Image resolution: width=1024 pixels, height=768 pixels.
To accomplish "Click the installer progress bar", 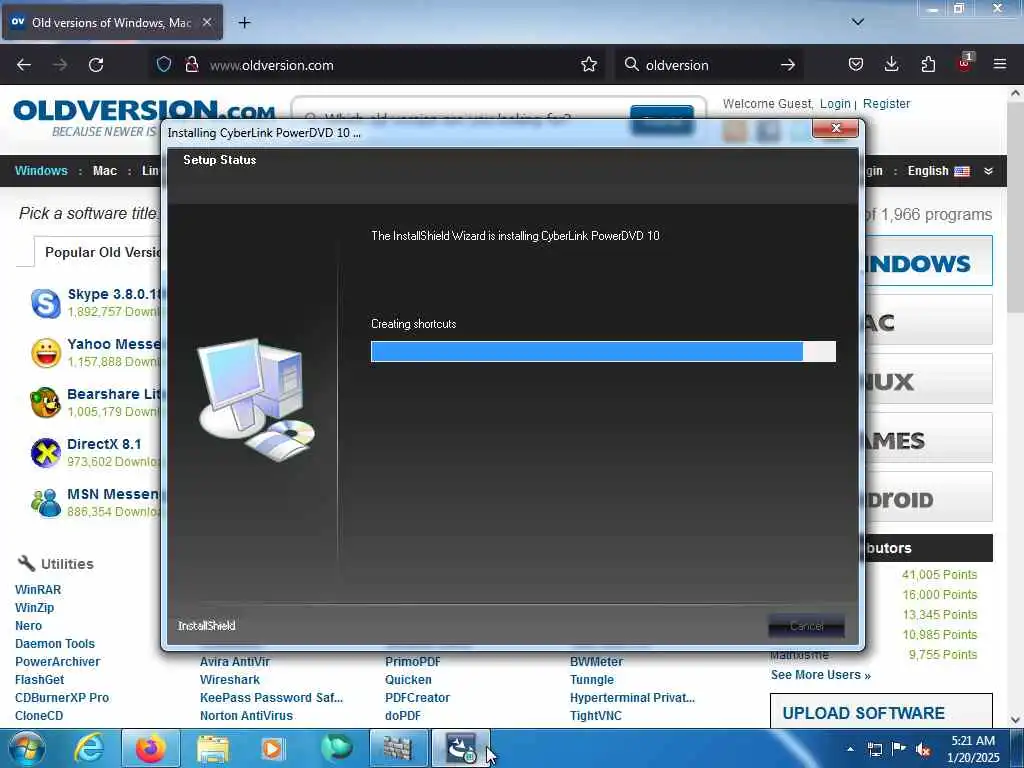I will click(603, 351).
